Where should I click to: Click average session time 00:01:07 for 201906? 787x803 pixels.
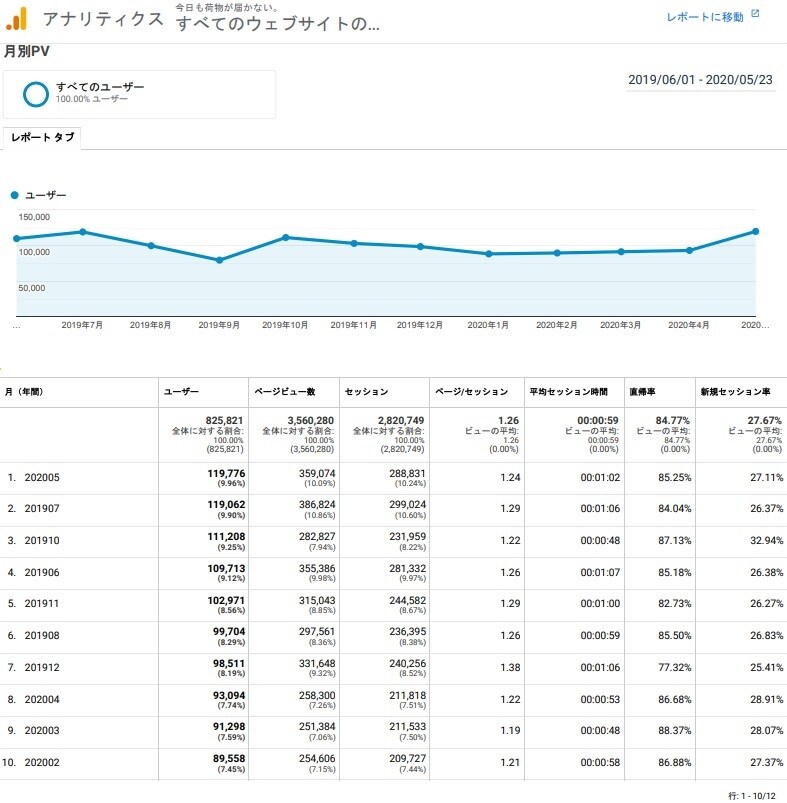pos(600,573)
